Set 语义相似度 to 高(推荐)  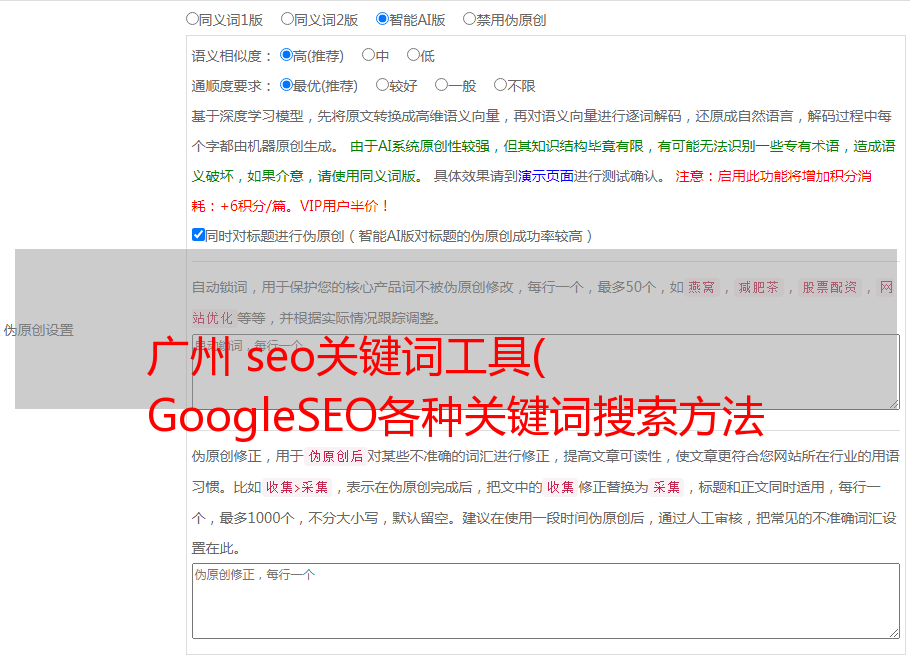pyautogui.click(x=286, y=55)
